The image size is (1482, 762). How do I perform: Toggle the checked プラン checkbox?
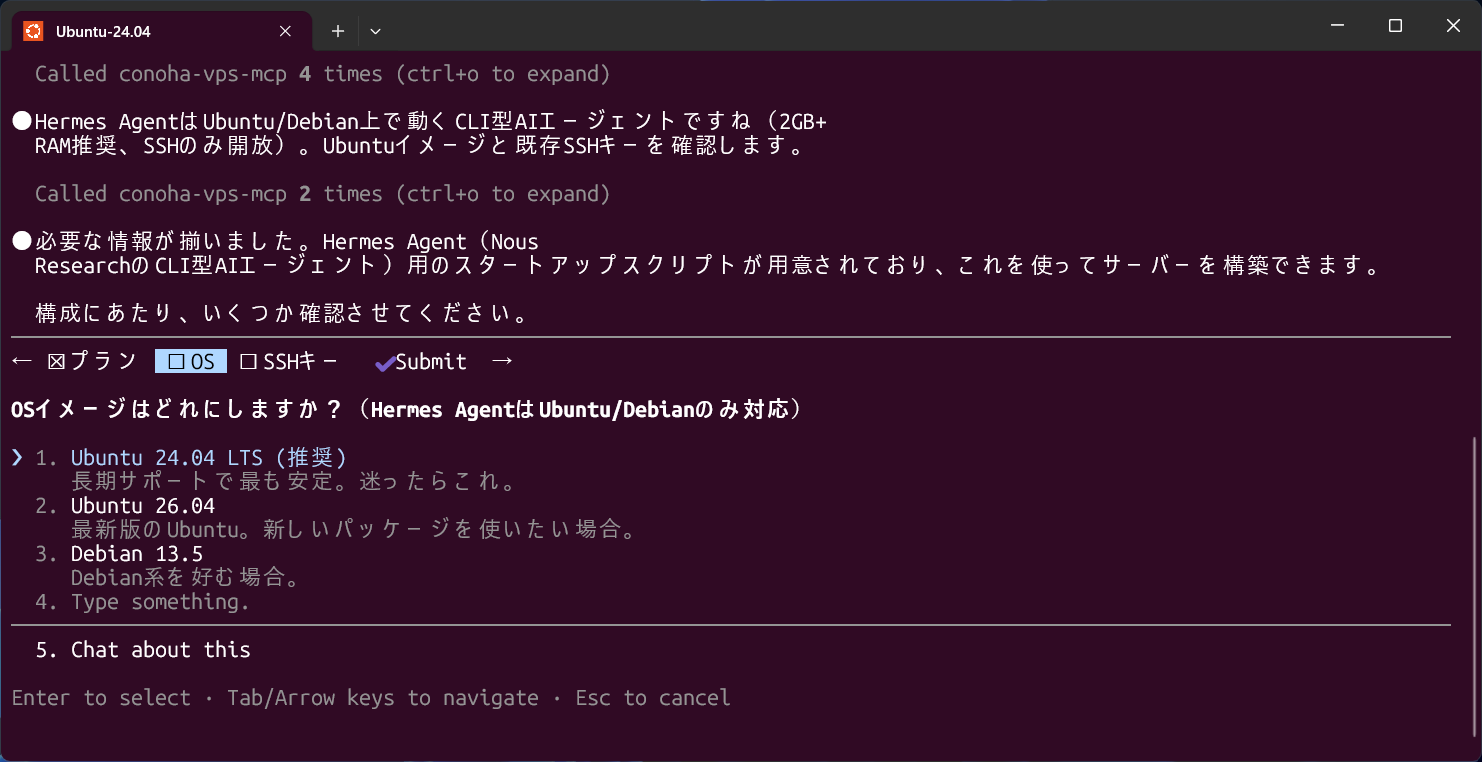coord(92,361)
